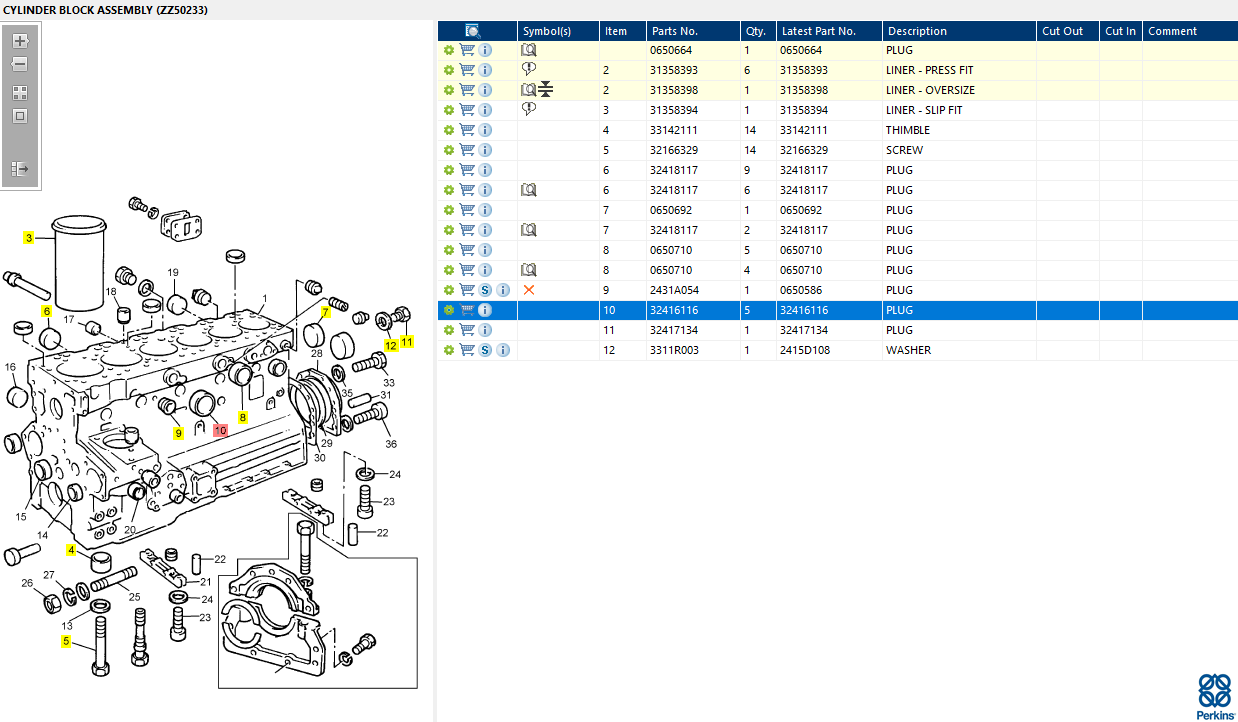Click the note bubble symbol for LINER - SLIP FIT
The image size is (1238, 722).
529,109
